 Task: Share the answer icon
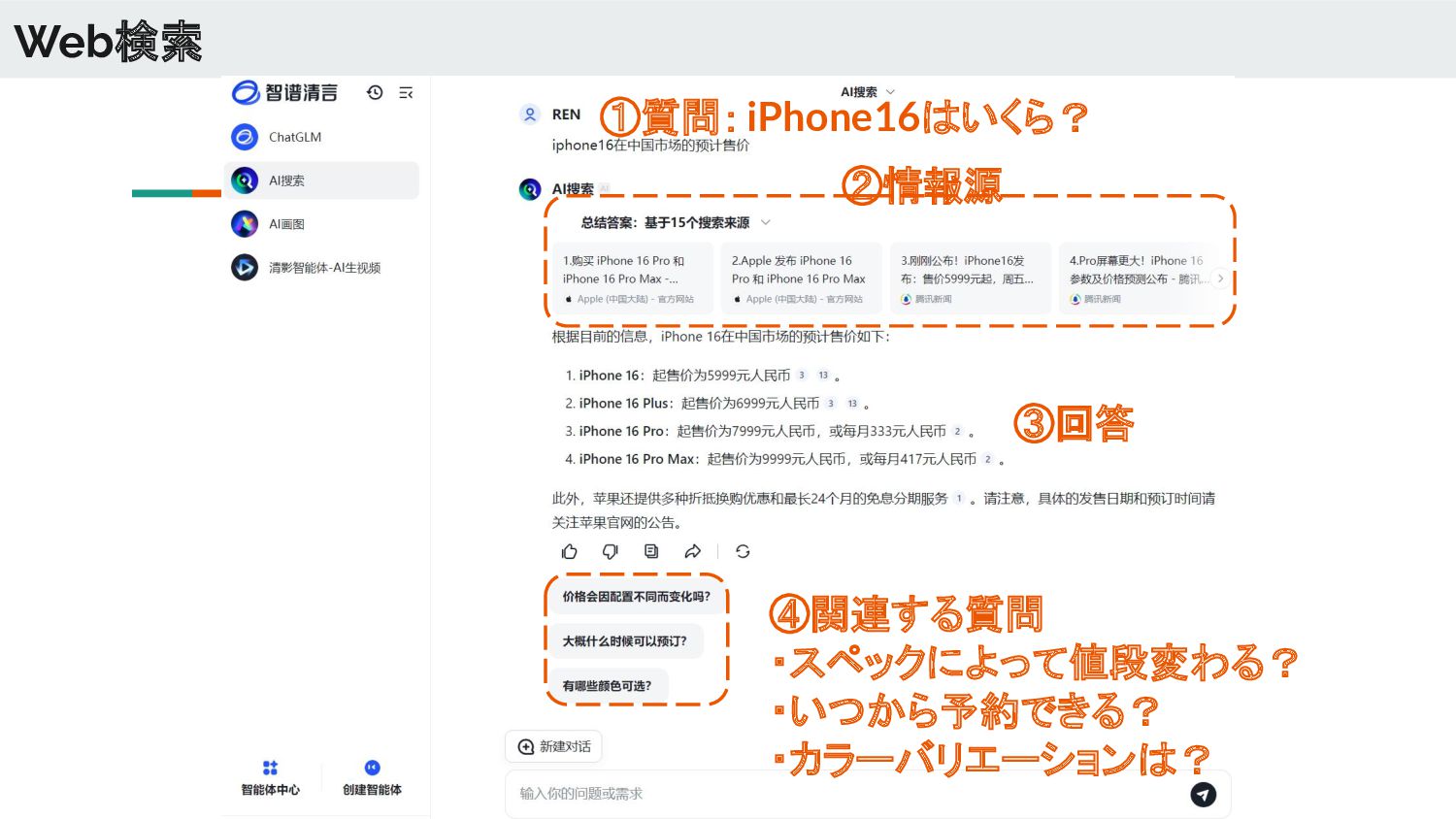pyautogui.click(x=692, y=551)
